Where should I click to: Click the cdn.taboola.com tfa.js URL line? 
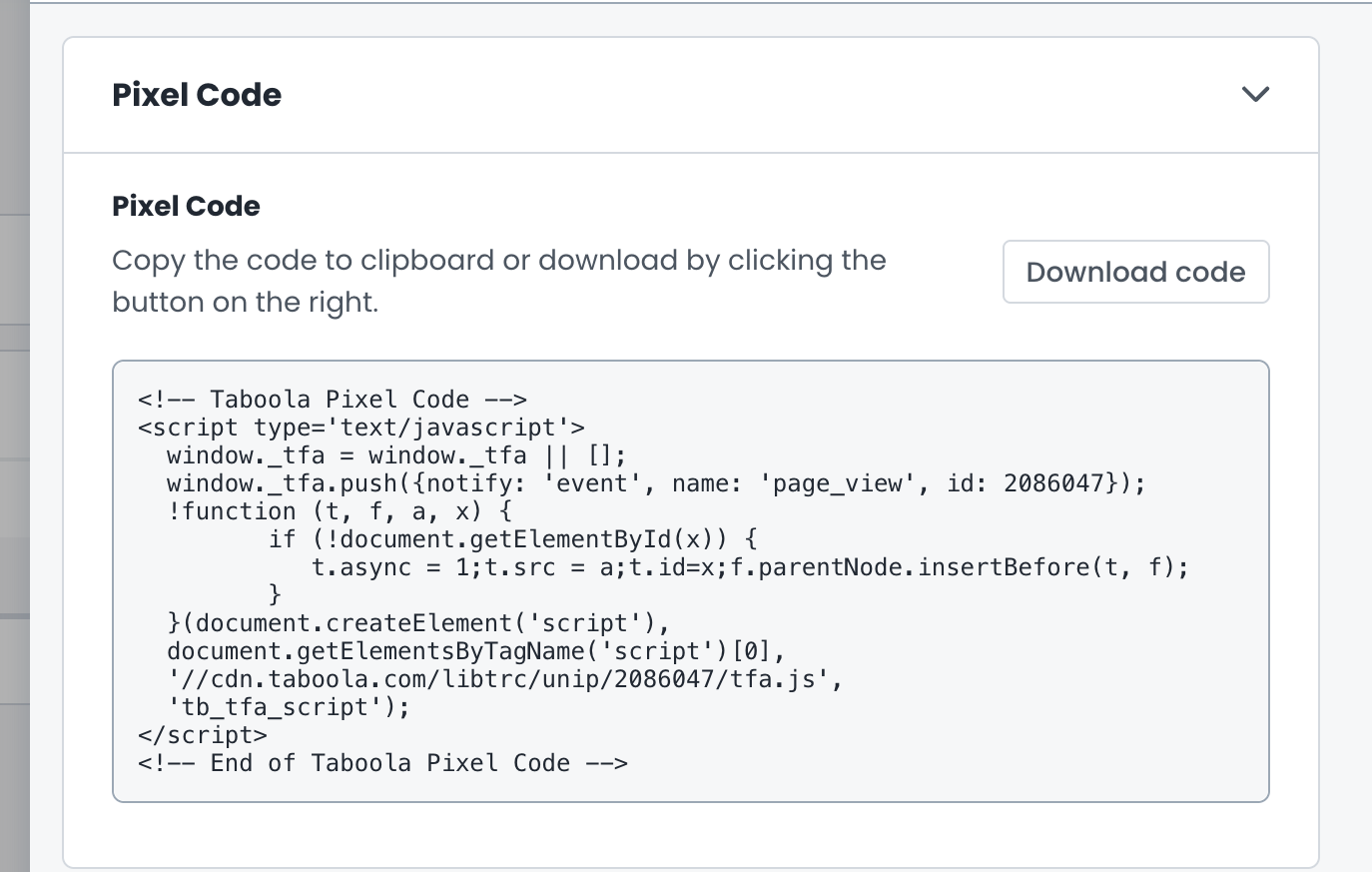pyautogui.click(x=505, y=679)
